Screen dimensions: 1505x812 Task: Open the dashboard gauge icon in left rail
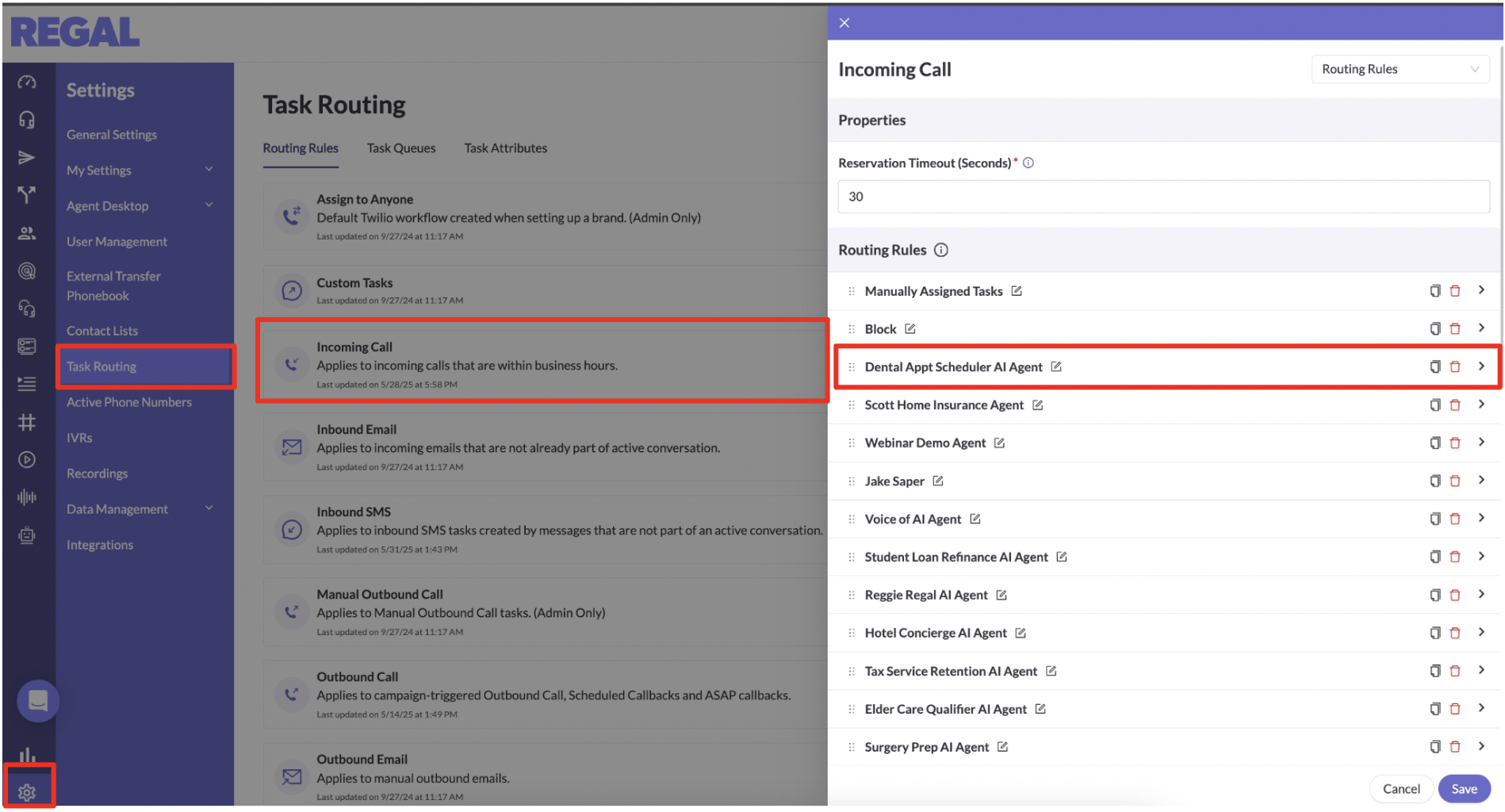coord(27,82)
